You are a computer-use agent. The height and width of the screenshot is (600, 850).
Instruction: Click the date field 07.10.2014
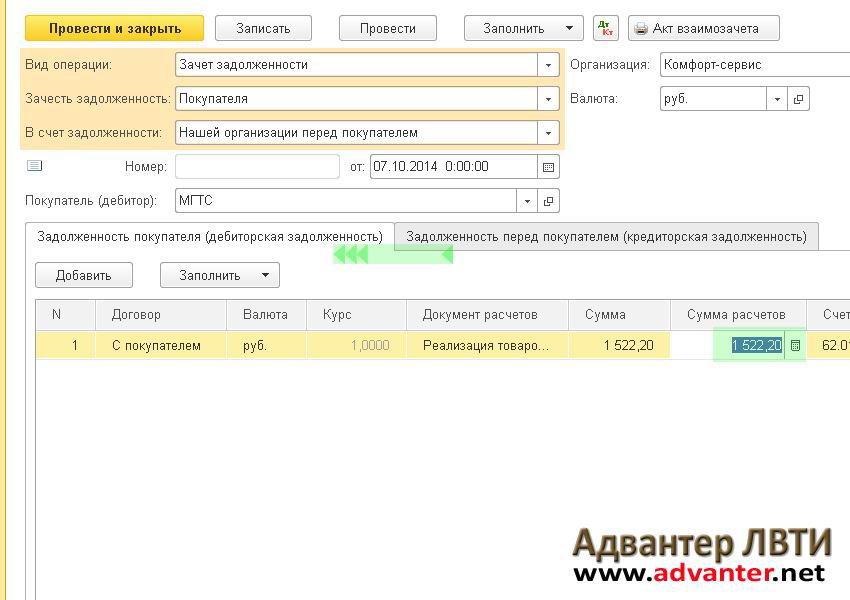coord(454,167)
